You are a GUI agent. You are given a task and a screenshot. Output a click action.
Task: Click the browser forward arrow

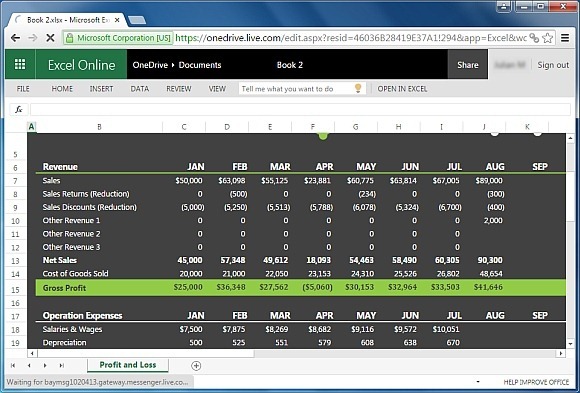(33, 38)
